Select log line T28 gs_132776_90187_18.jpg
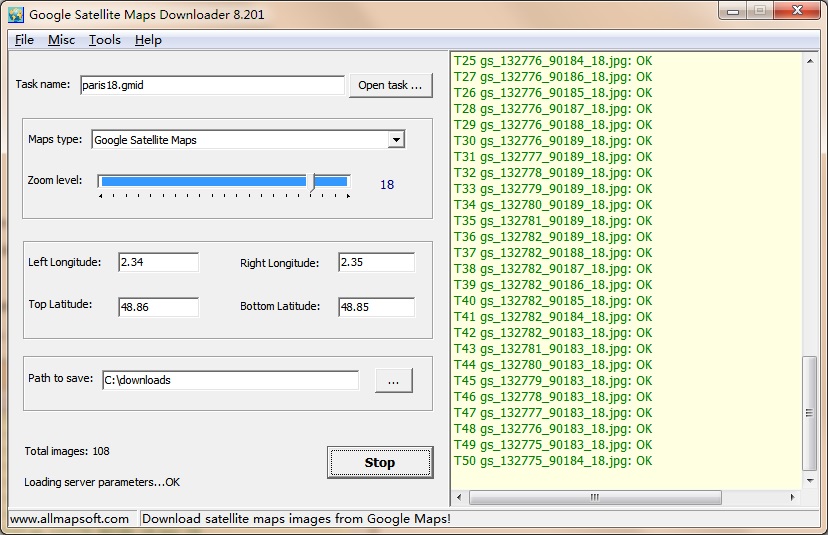The width and height of the screenshot is (828, 535). pyautogui.click(x=553, y=109)
